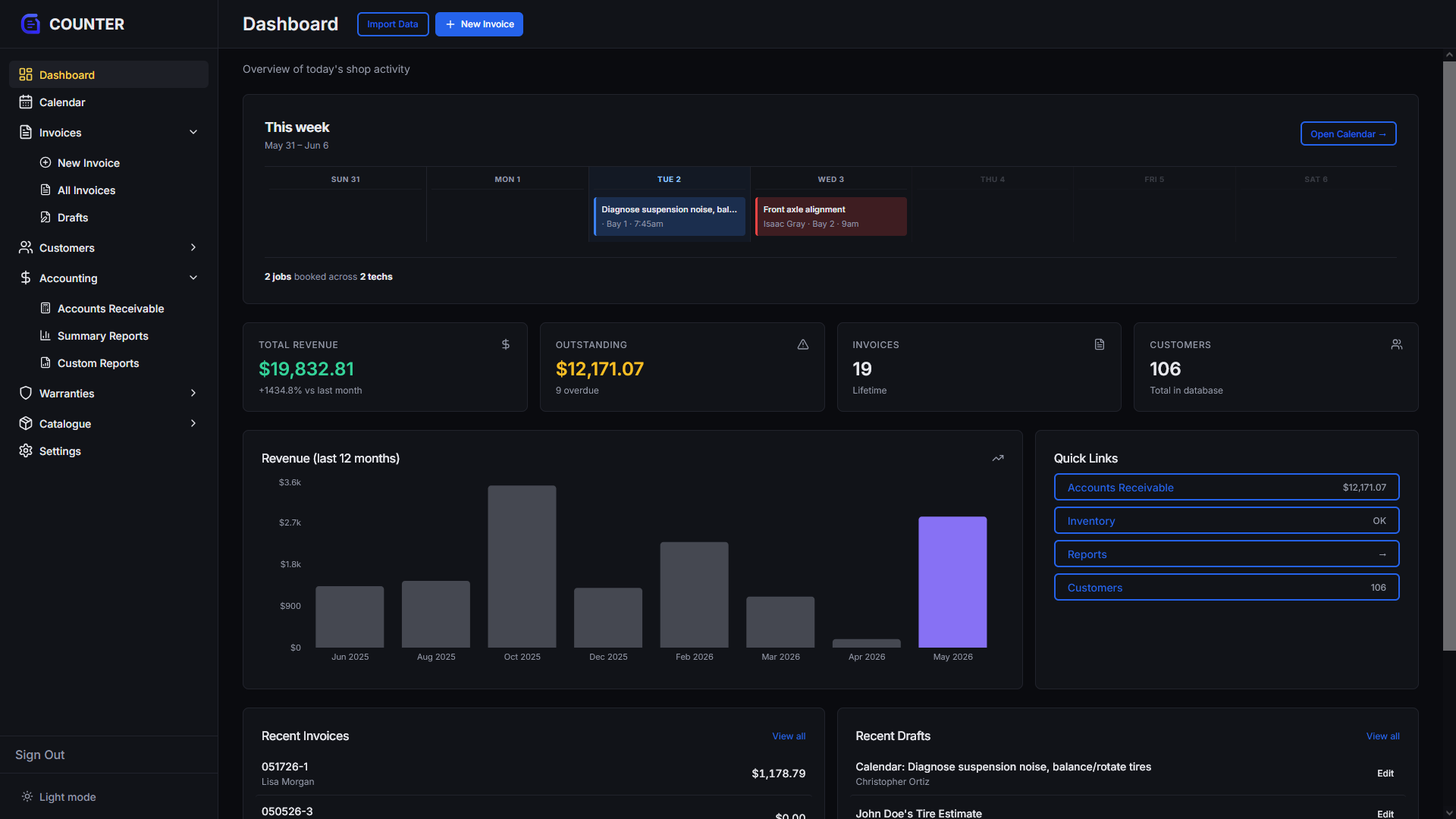
Task: Click the COUNTER logo icon
Action: 30,24
